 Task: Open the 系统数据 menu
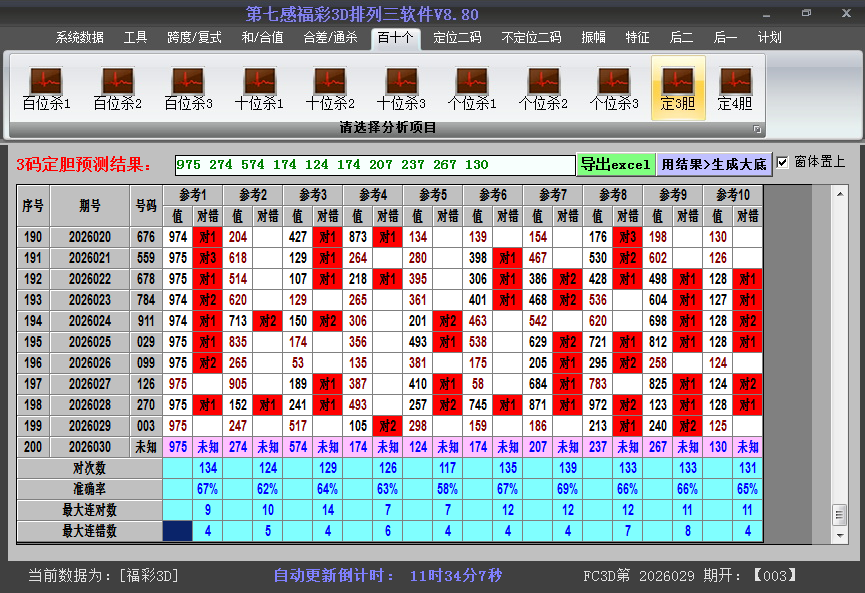pyautogui.click(x=78, y=37)
